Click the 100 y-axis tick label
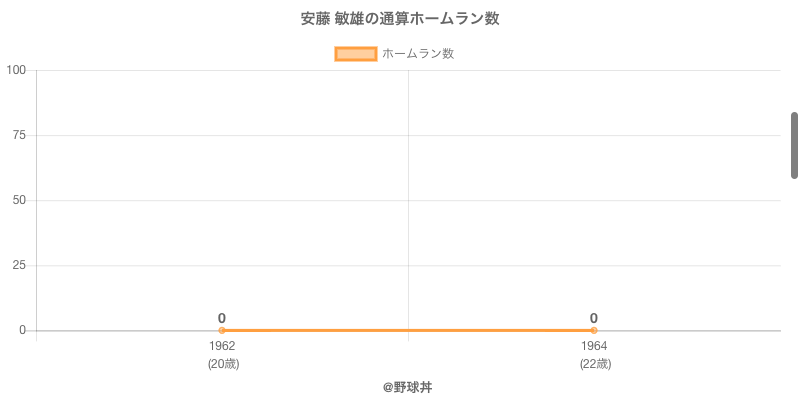This screenshot has width=800, height=400. point(16,70)
